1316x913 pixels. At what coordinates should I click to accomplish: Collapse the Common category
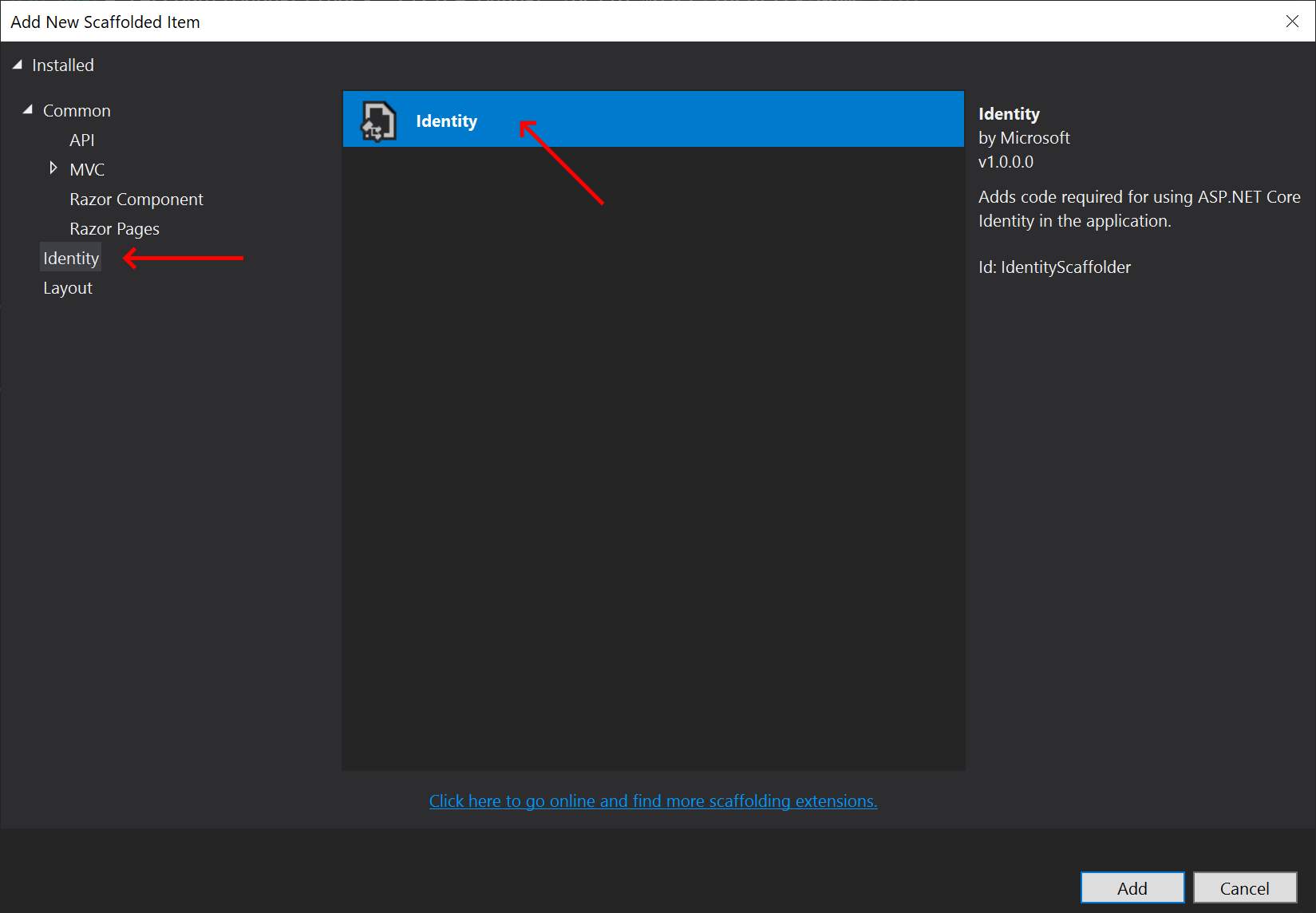[x=26, y=109]
